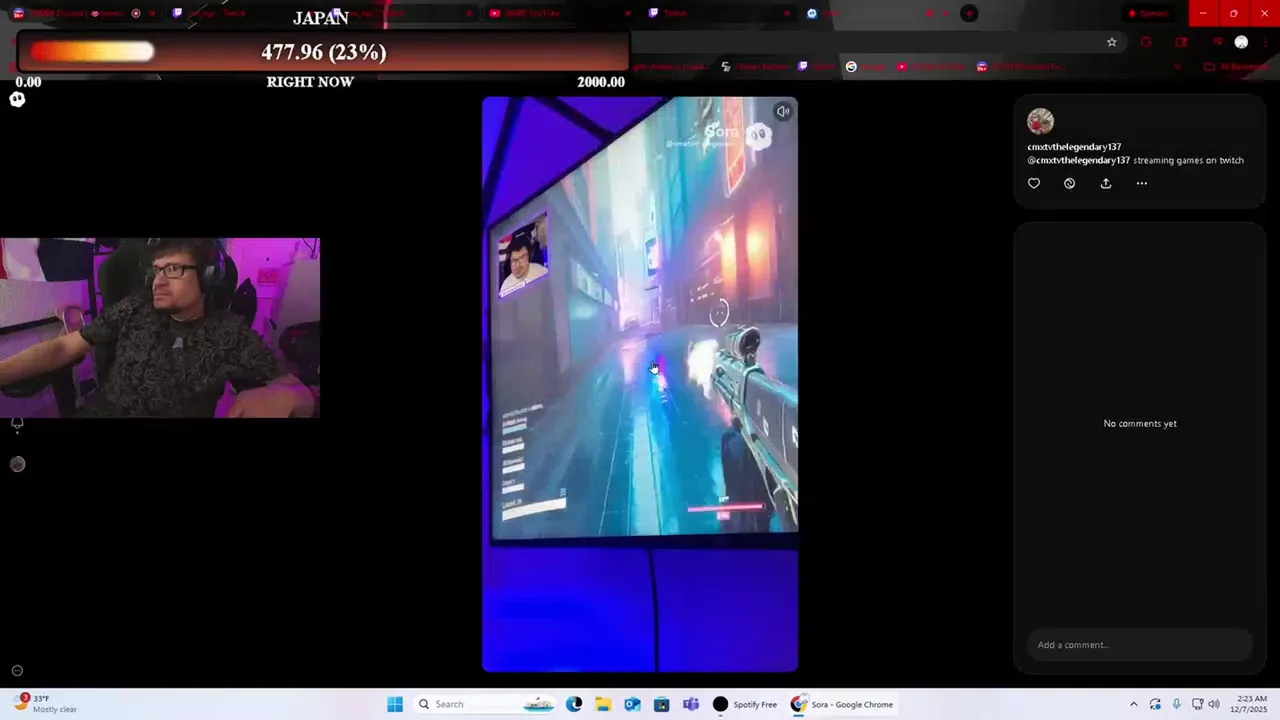
Task: Click the Gemini button in Chrome title bar
Action: point(1148,13)
